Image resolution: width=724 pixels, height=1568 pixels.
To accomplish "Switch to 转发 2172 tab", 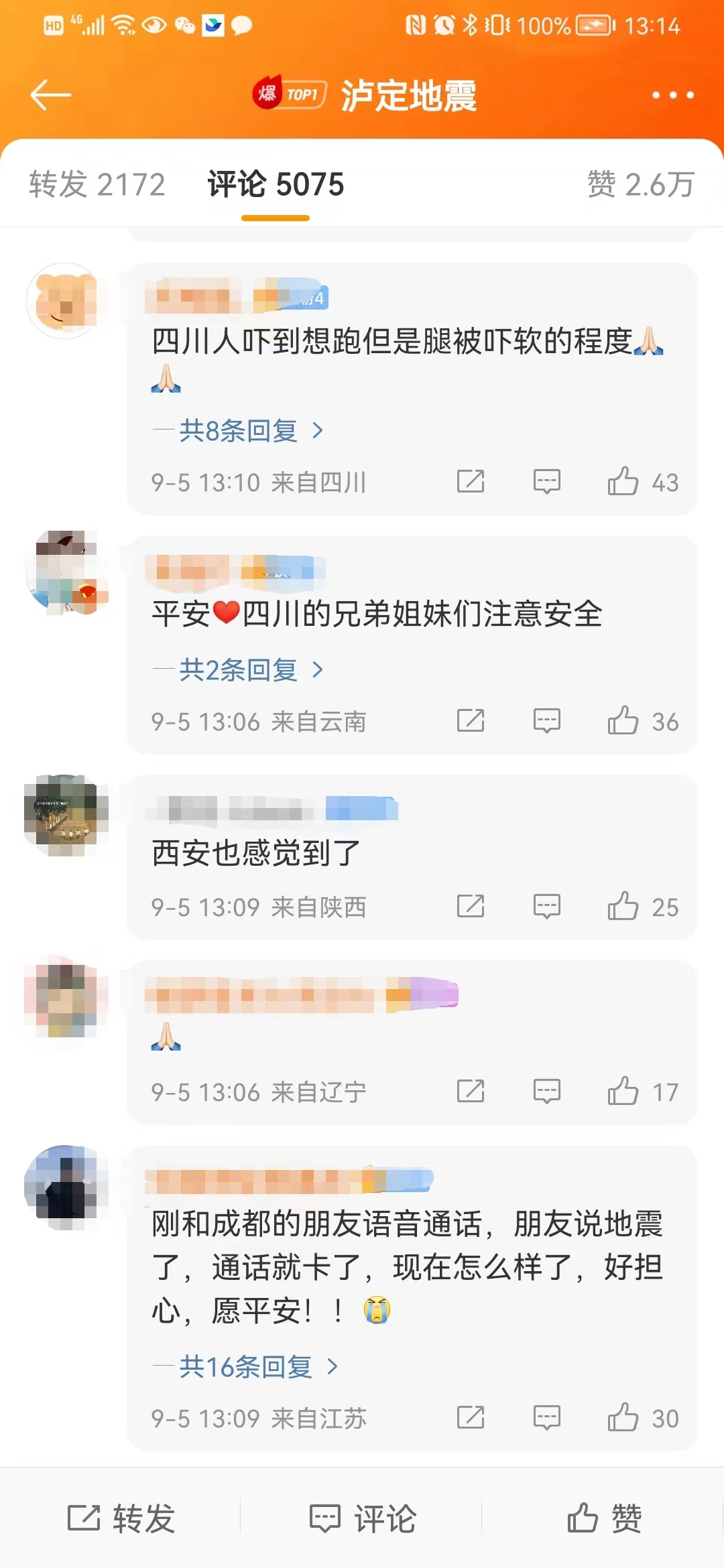I will (97, 184).
